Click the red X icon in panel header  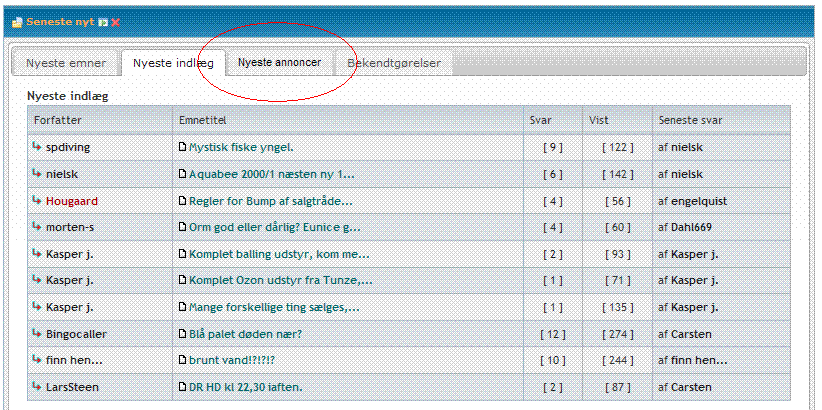tap(116, 21)
